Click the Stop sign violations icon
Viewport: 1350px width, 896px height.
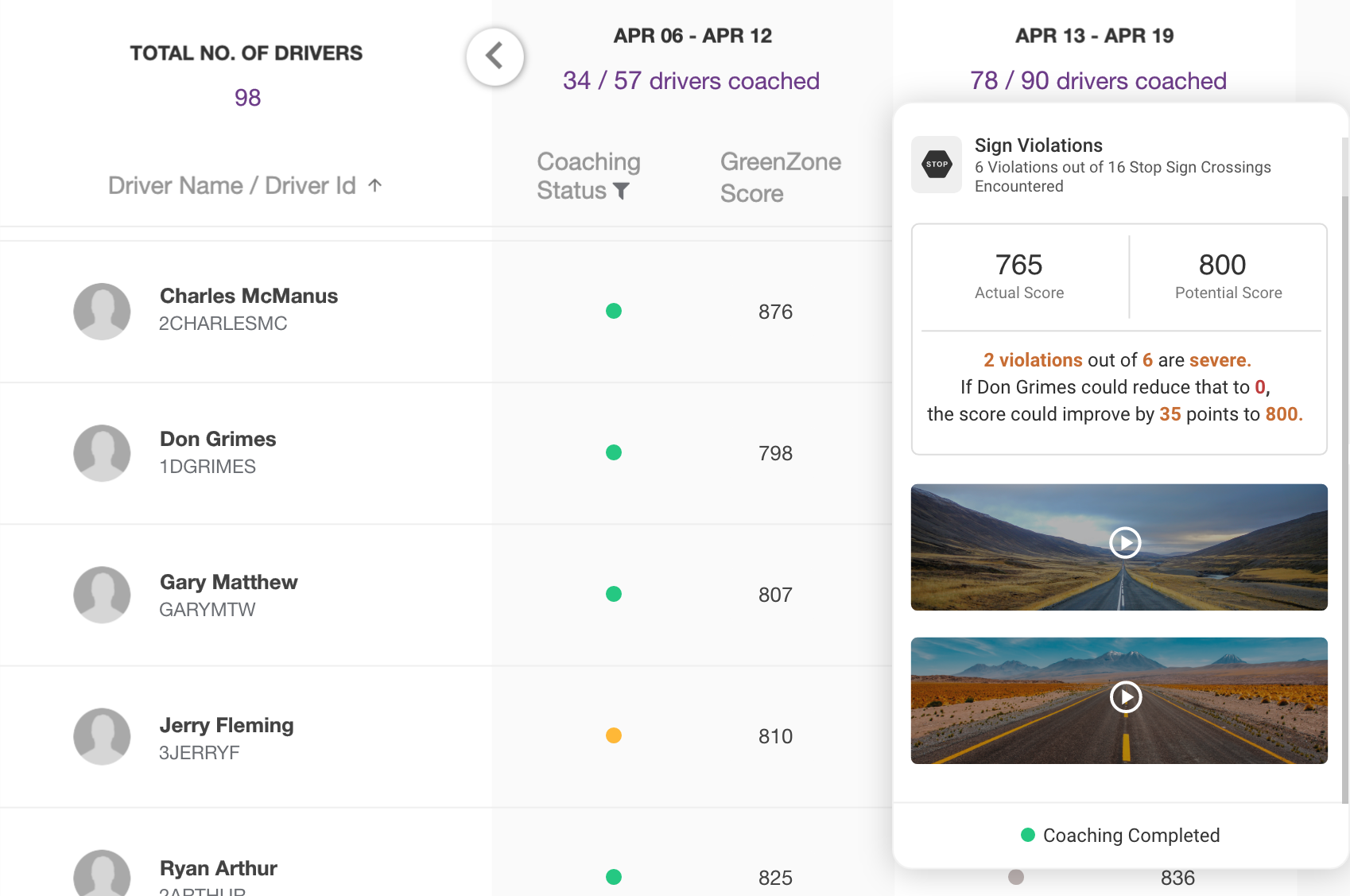(x=937, y=165)
